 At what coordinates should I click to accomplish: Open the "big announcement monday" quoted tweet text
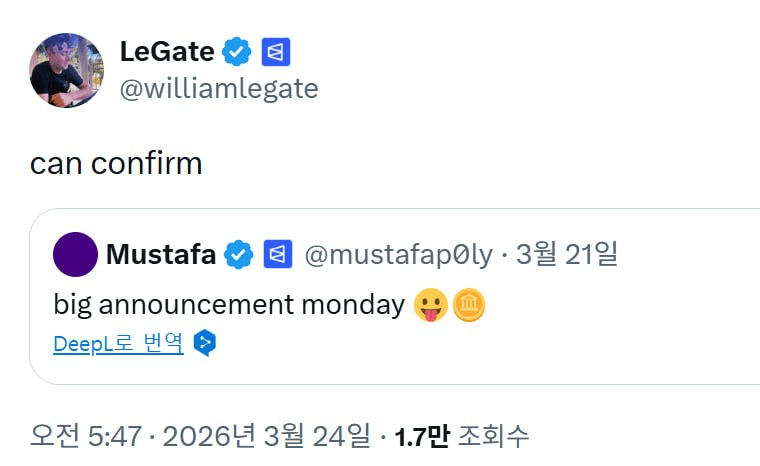click(228, 304)
